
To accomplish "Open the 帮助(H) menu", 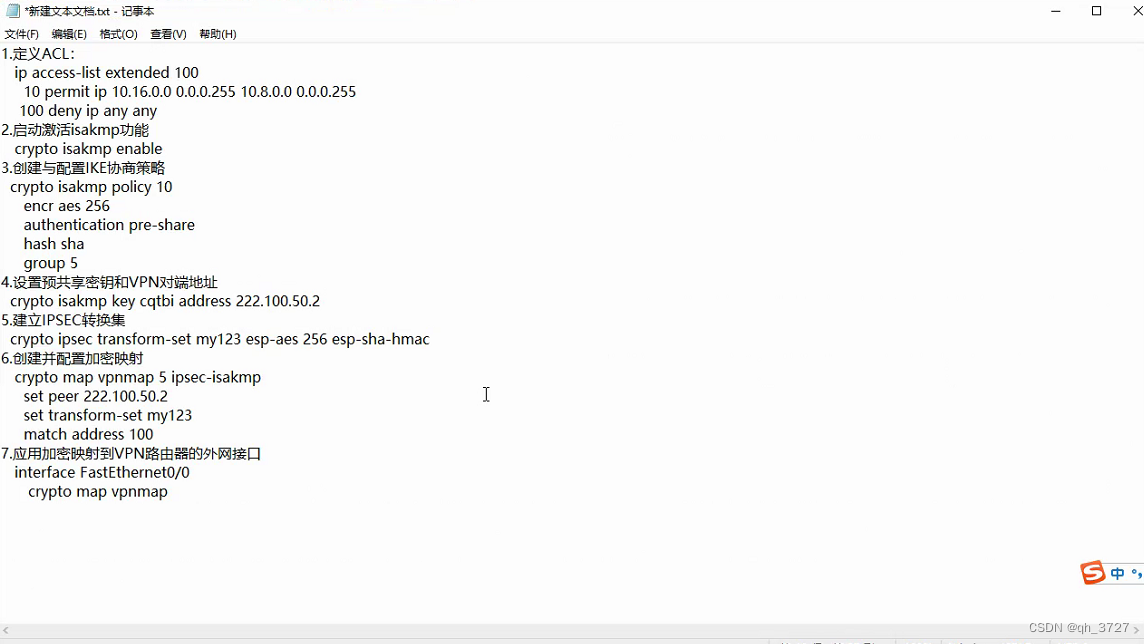I will pos(217,34).
